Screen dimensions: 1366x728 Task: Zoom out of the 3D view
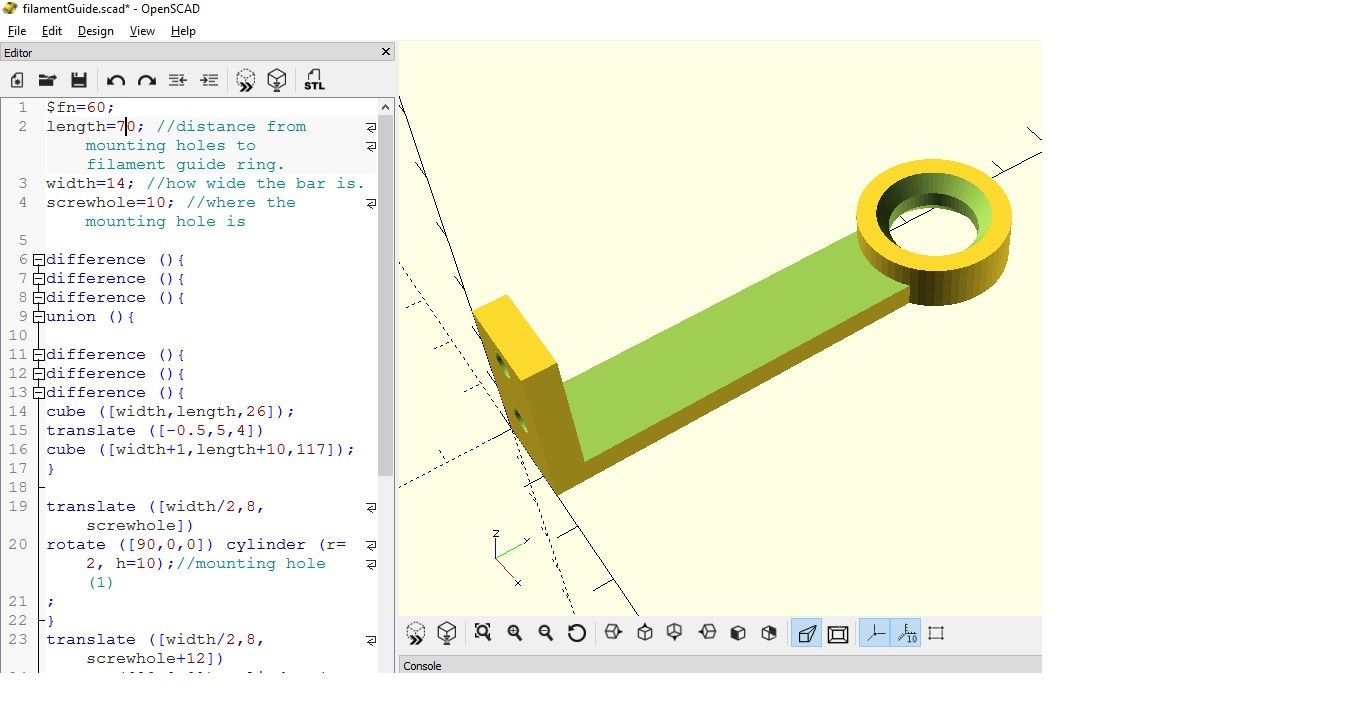546,633
